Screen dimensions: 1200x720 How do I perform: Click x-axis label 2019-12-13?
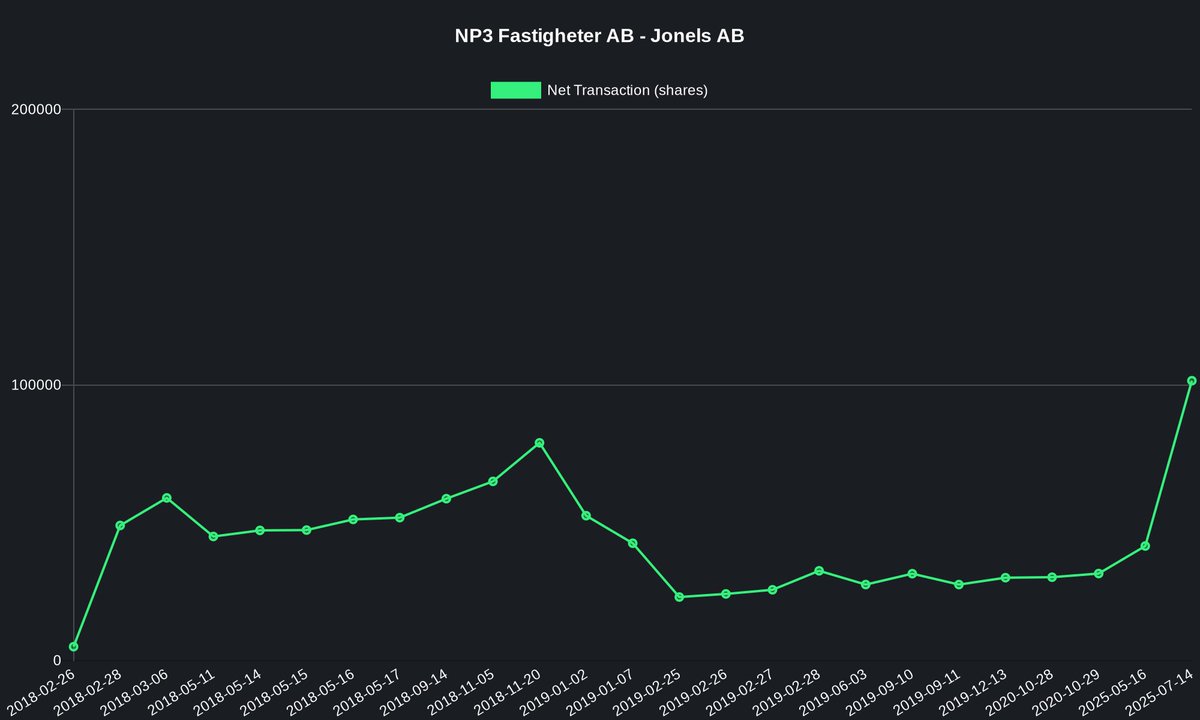(x=975, y=693)
